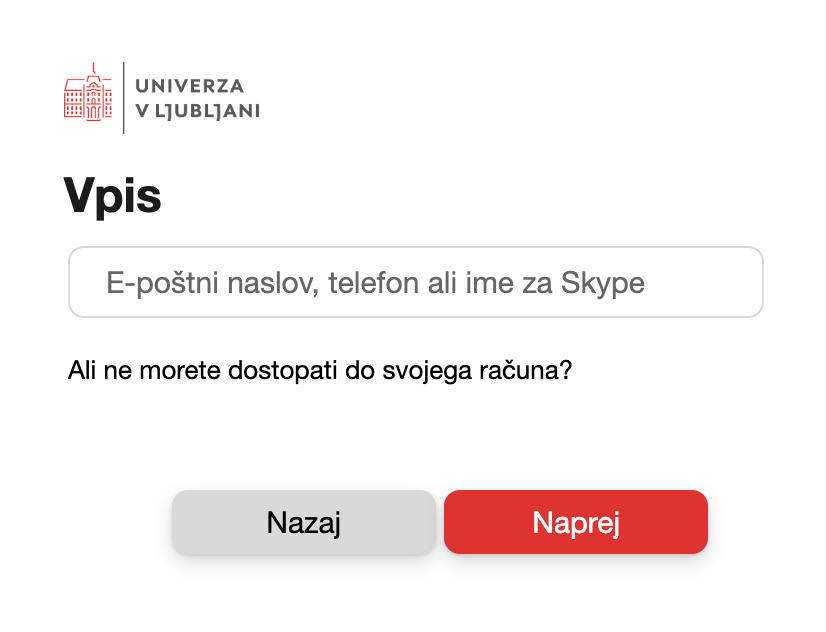826x632 pixels.
Task: Click the Vpis heading
Action: pos(112,195)
